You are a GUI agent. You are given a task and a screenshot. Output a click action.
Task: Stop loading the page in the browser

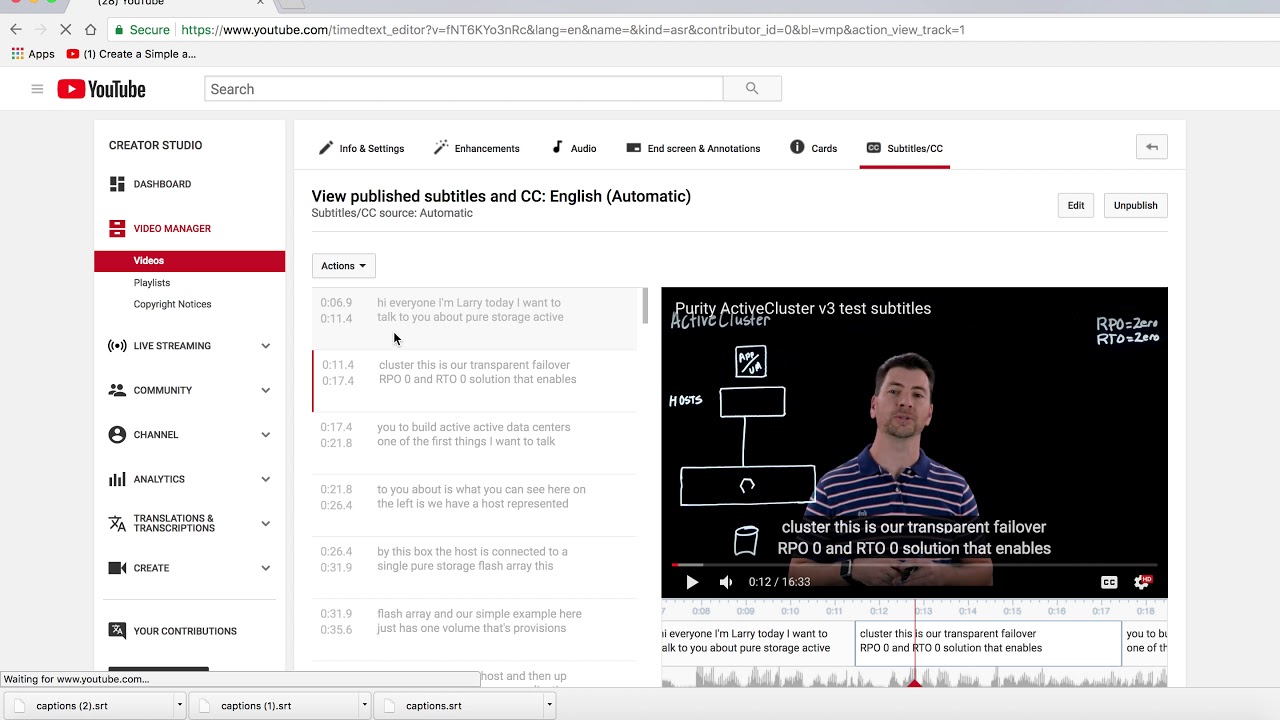tap(65, 30)
